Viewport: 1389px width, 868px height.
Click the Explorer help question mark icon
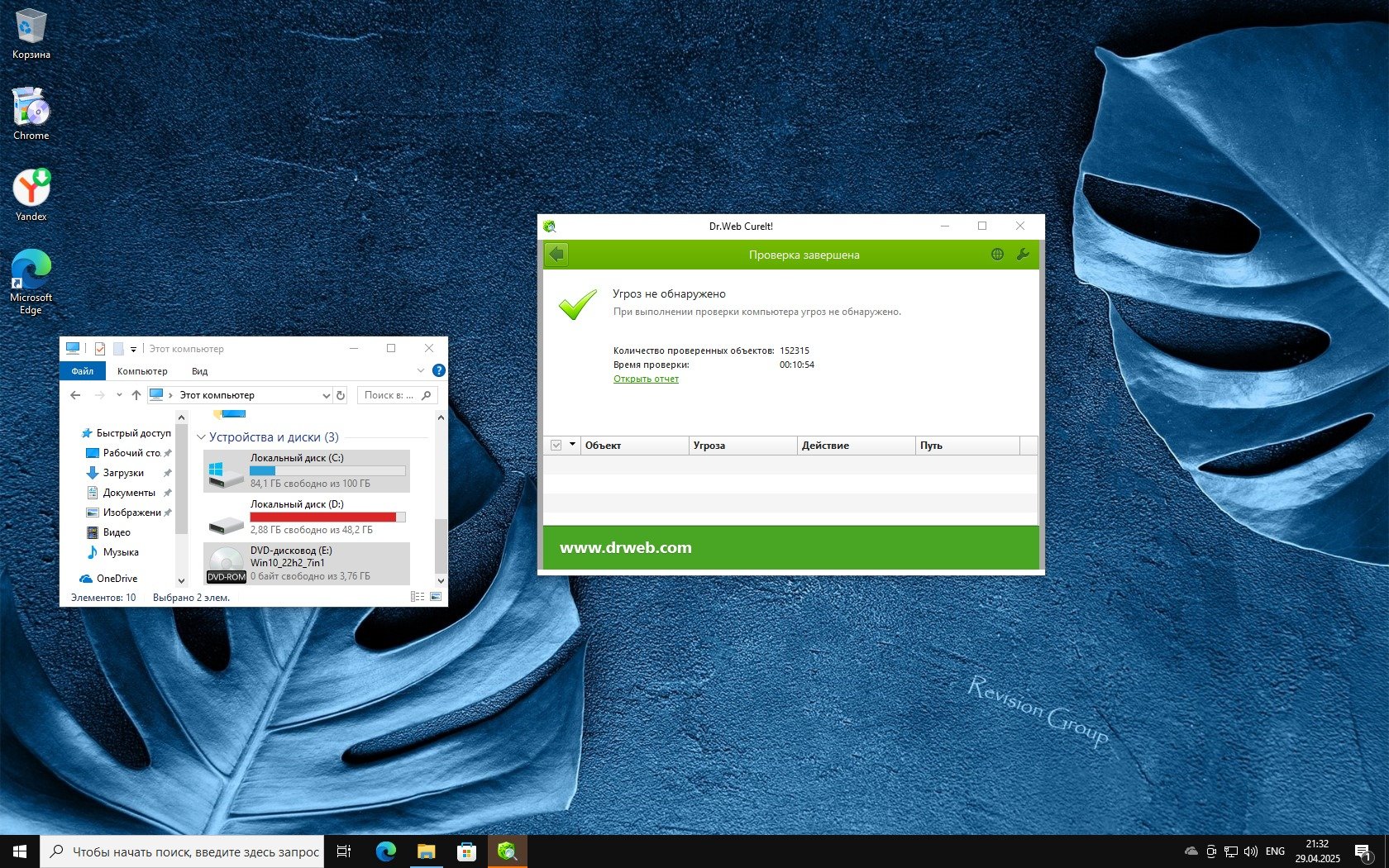point(439,370)
